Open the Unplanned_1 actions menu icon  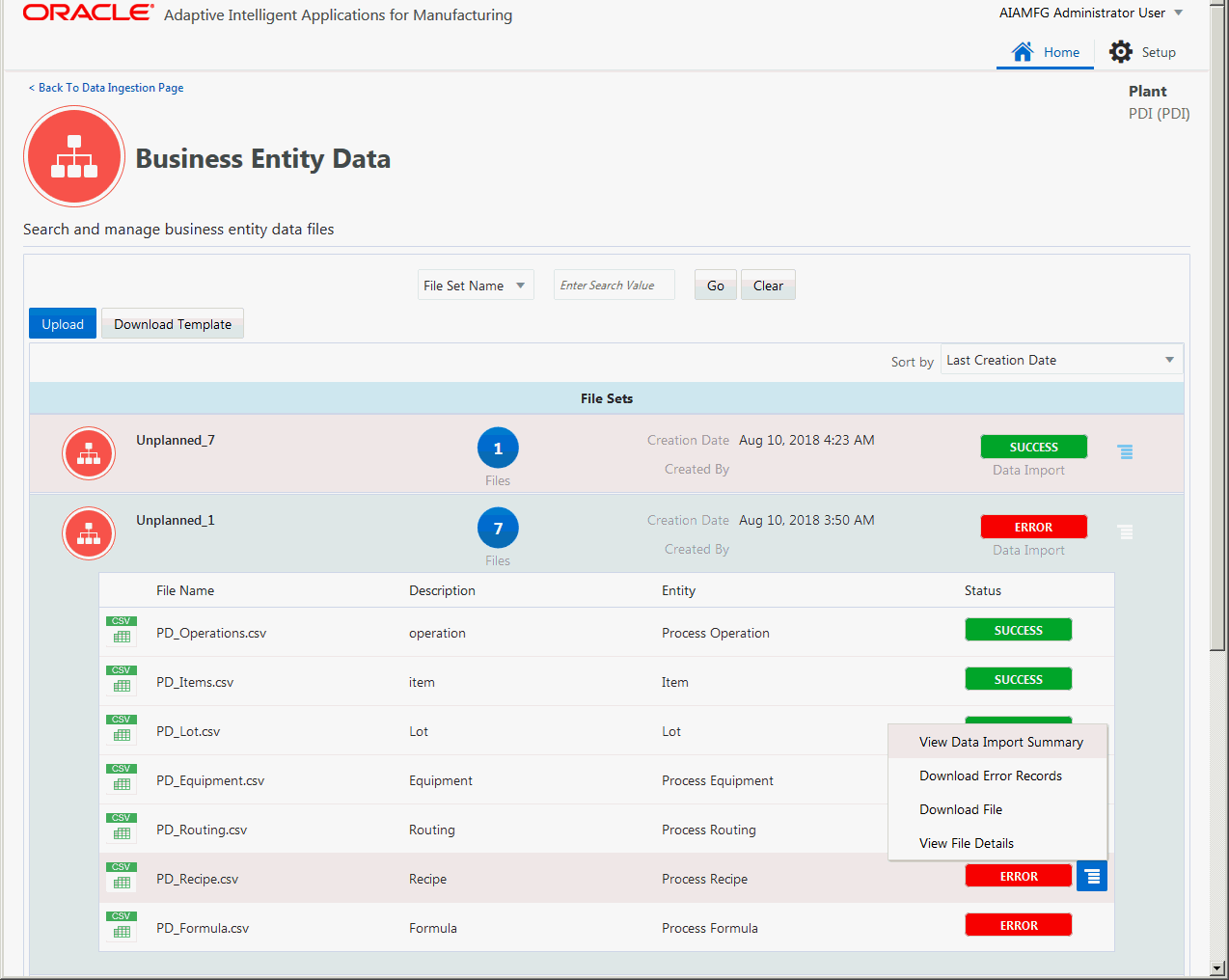click(1125, 531)
